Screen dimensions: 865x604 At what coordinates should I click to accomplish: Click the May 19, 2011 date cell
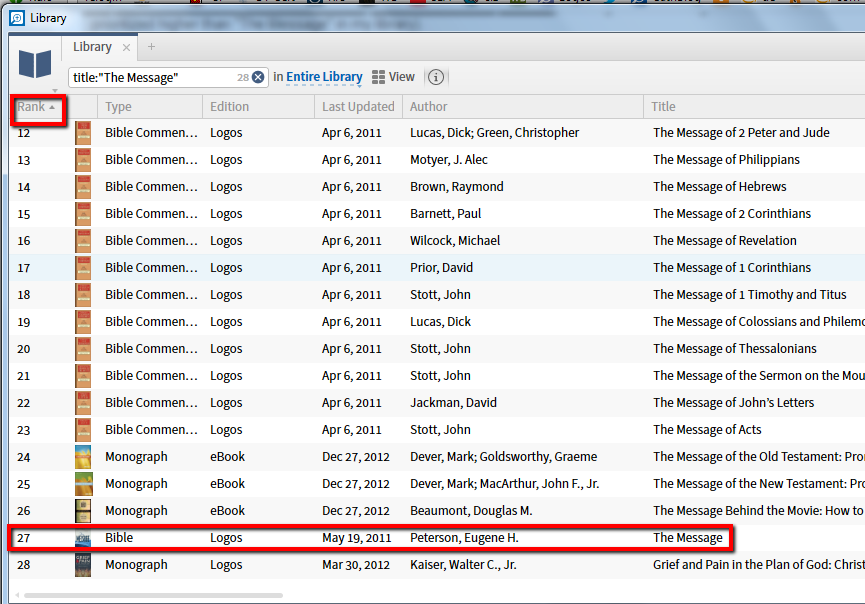[x=356, y=538]
